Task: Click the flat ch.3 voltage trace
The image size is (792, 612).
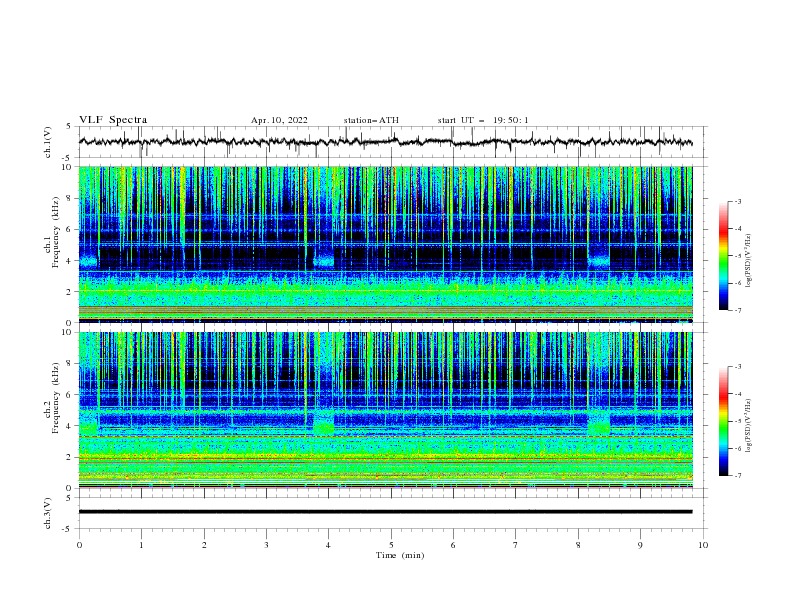Action: (385, 512)
